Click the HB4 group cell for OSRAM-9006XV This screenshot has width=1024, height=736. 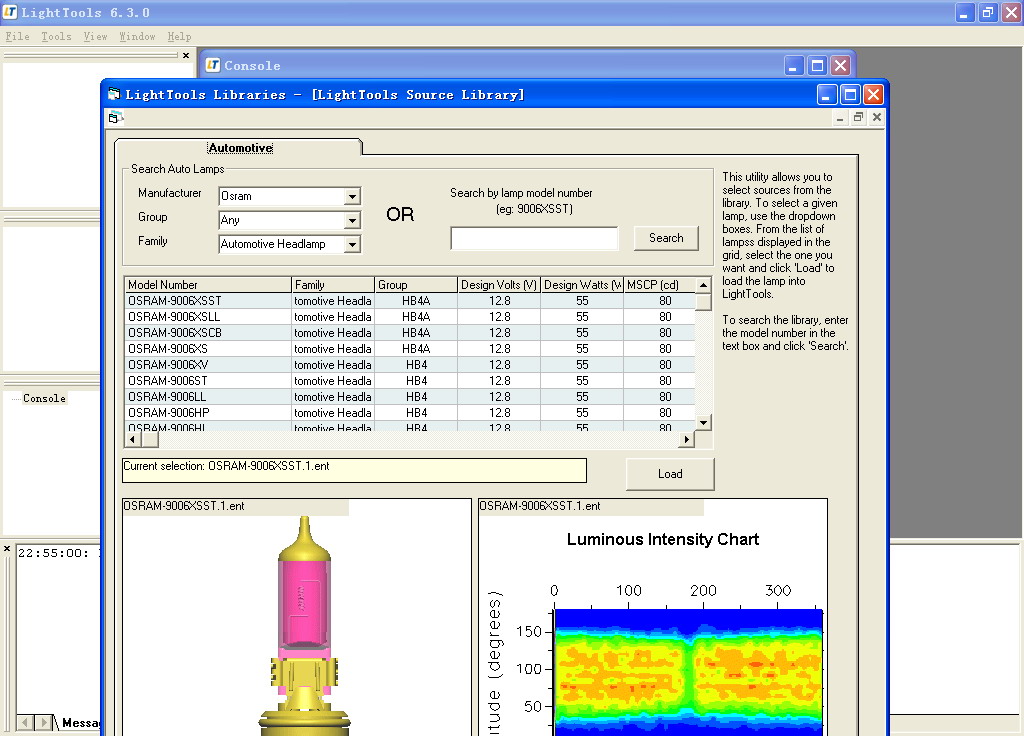416,365
